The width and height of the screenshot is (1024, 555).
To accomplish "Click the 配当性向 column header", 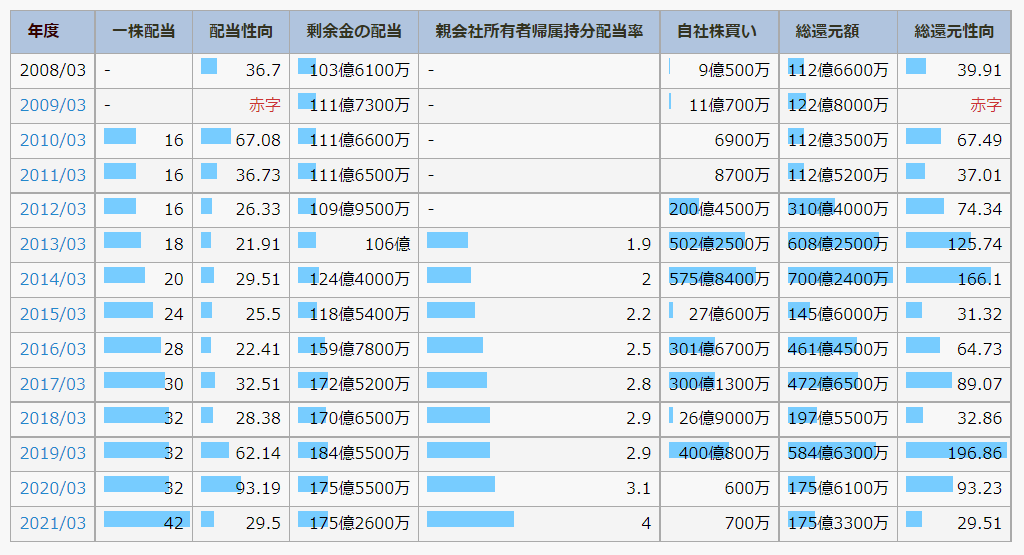I will click(240, 32).
